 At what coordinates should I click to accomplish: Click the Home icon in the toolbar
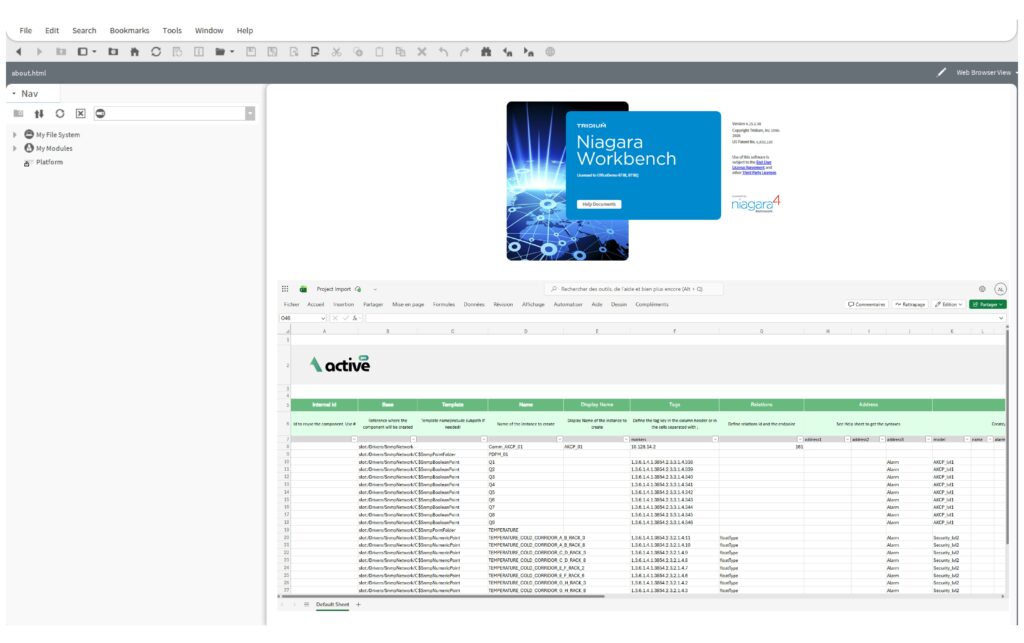134,51
